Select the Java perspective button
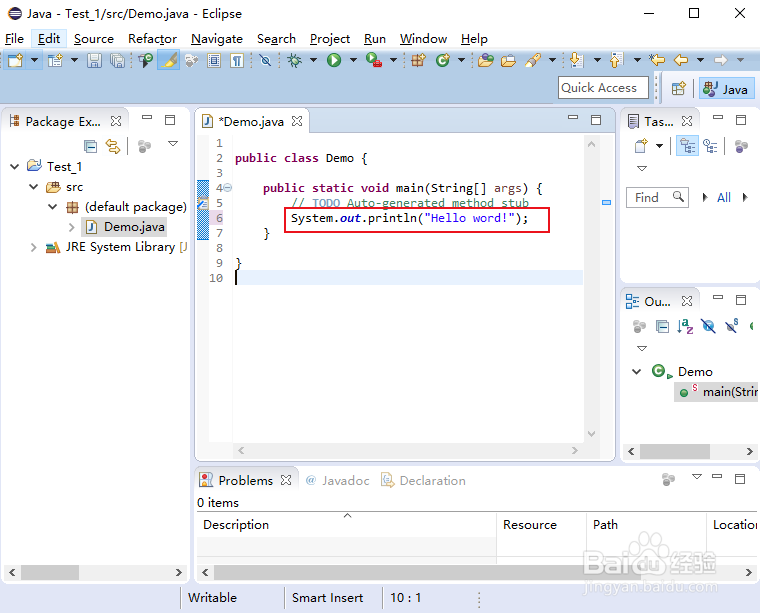 [726, 89]
